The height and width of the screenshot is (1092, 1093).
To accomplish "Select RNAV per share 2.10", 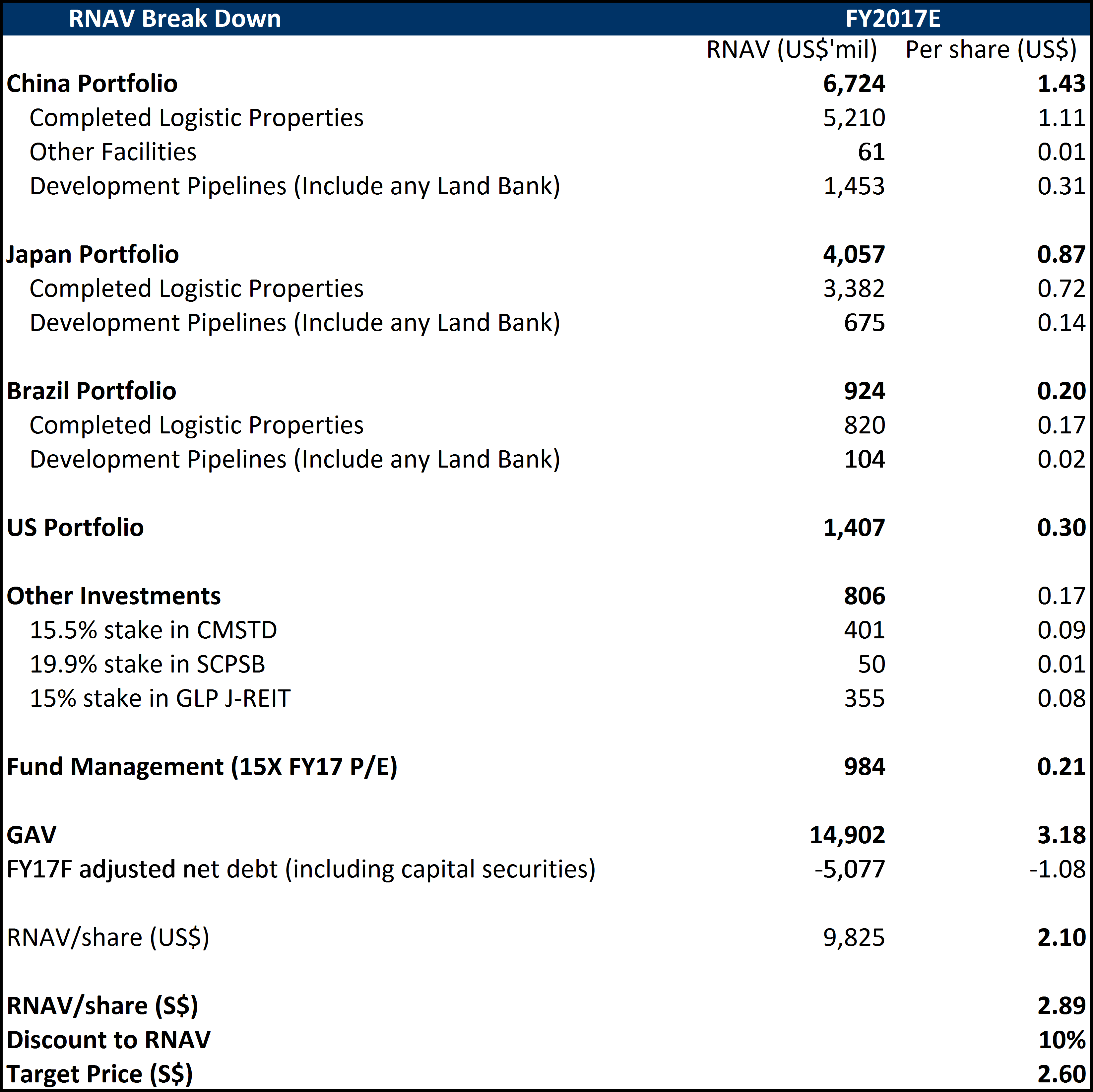I will click(1061, 937).
